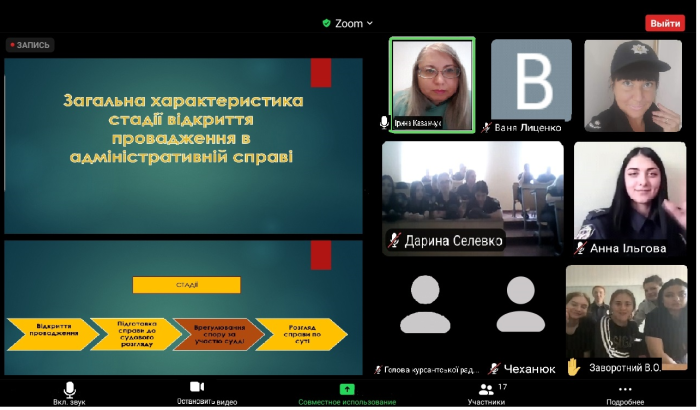
Task: Select Ірина Казанчук's video tile
Action: [x=432, y=83]
